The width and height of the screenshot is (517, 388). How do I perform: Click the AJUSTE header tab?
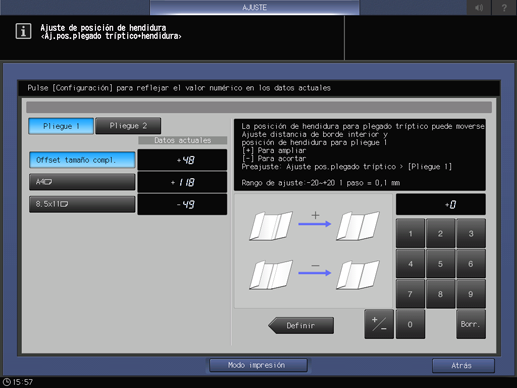coord(254,7)
